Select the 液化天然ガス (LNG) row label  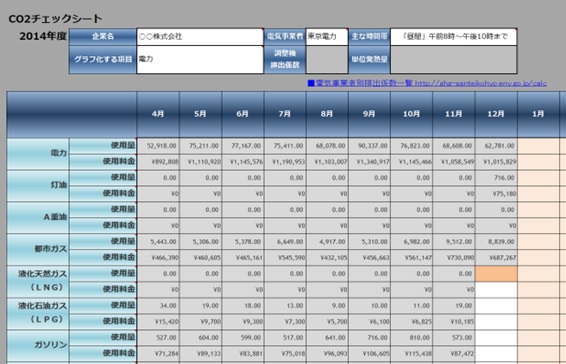click(x=38, y=281)
